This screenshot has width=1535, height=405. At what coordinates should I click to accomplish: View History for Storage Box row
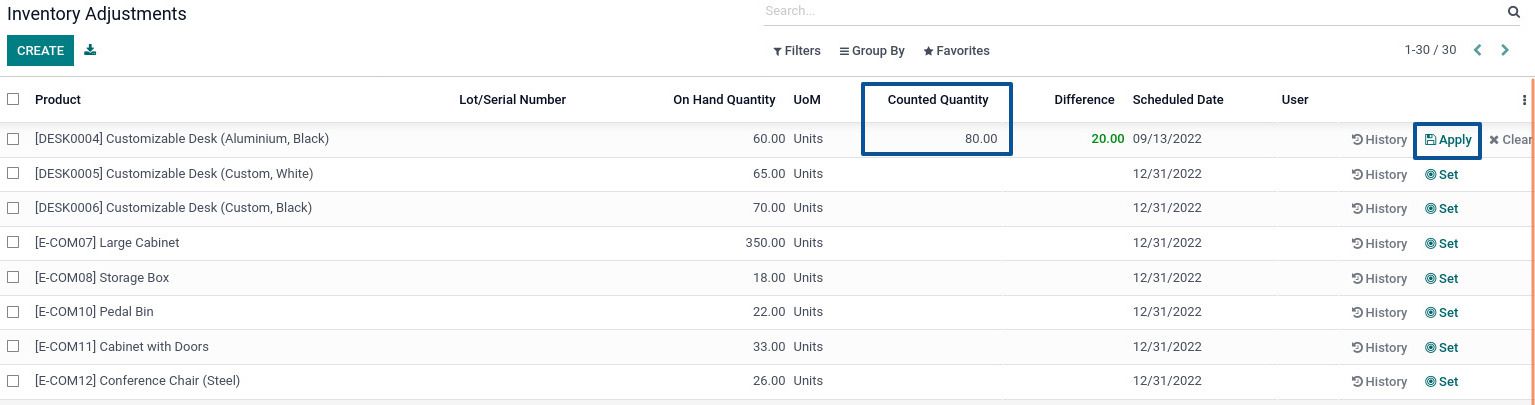click(x=1379, y=278)
